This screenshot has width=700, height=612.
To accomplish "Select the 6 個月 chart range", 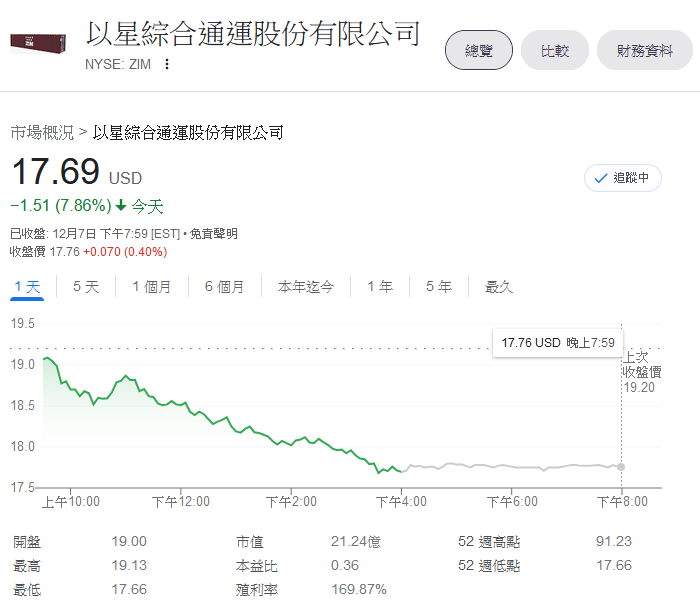I will pyautogui.click(x=224, y=287).
